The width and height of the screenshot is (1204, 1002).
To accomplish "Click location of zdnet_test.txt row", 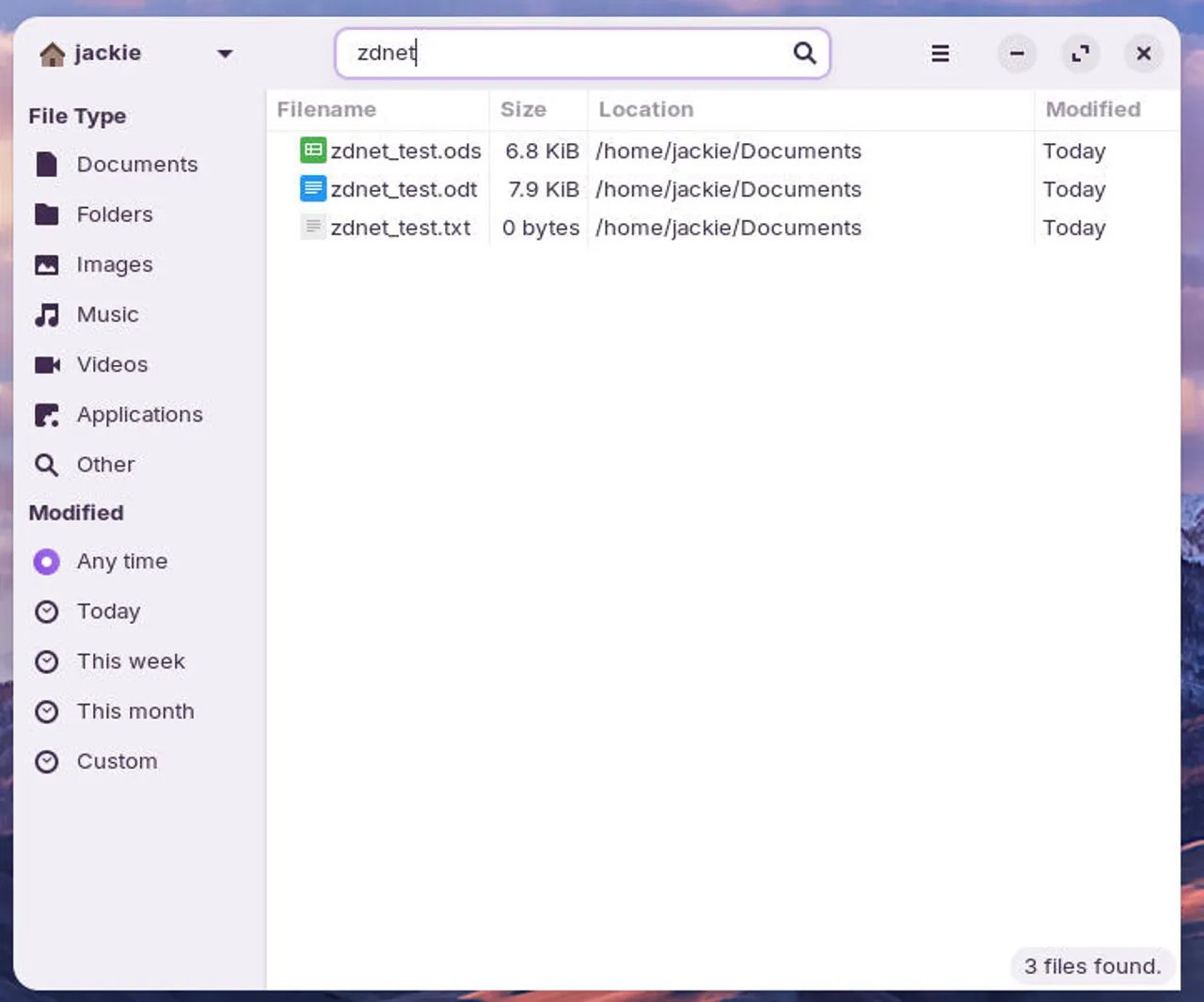I will click(x=728, y=228).
